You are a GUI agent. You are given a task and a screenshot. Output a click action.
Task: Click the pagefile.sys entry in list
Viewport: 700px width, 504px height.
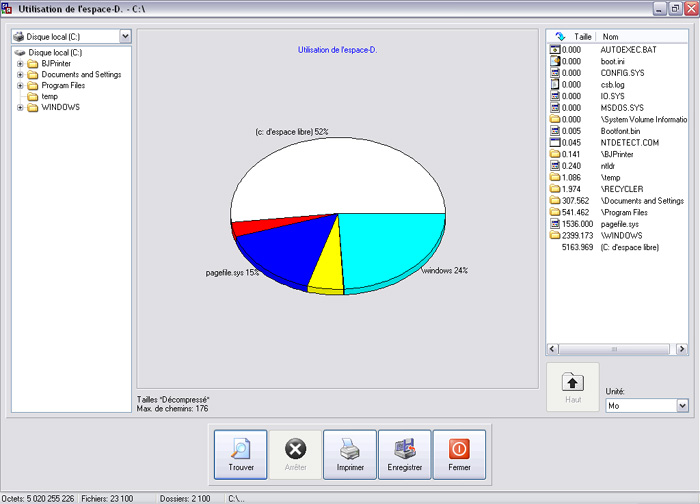tap(620, 224)
